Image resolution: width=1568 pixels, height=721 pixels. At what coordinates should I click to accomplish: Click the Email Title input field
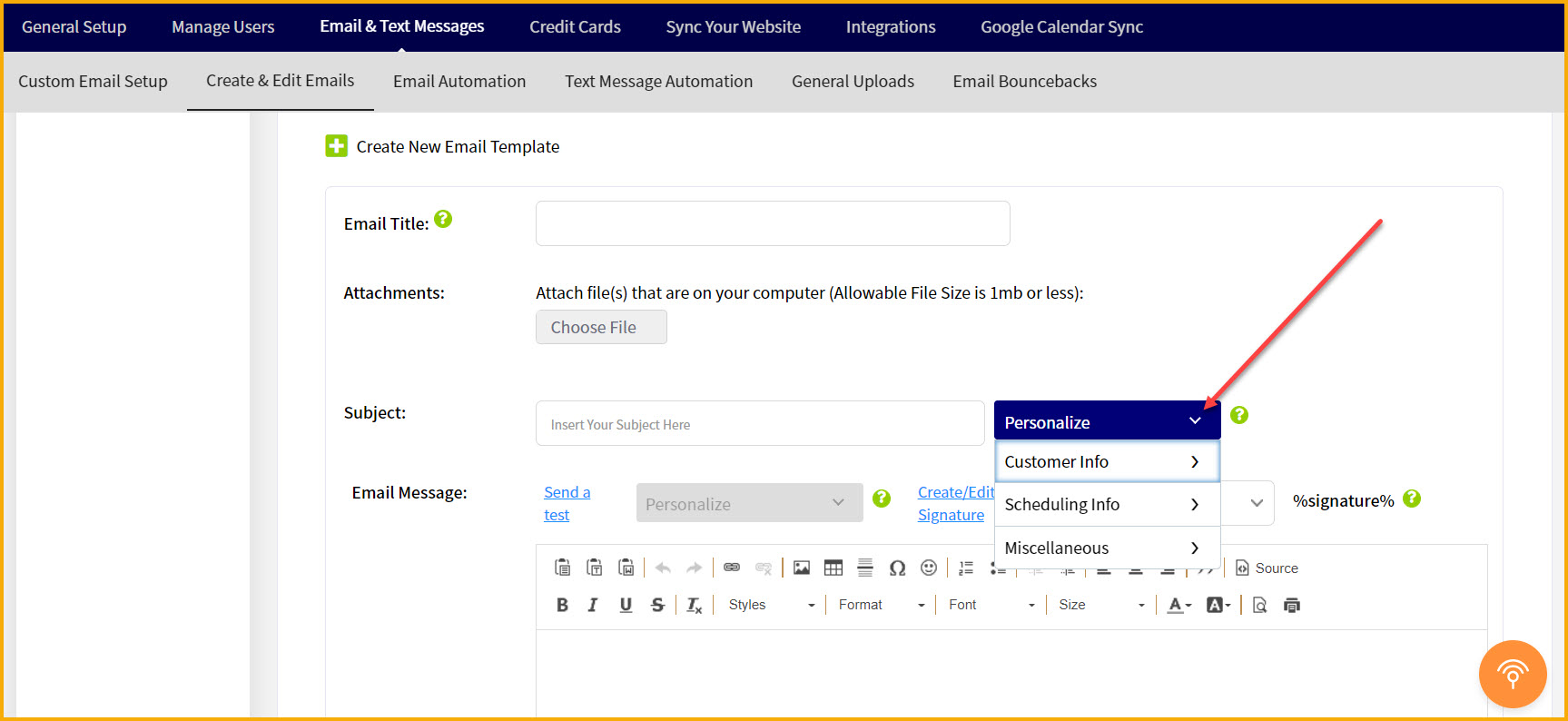[x=773, y=223]
